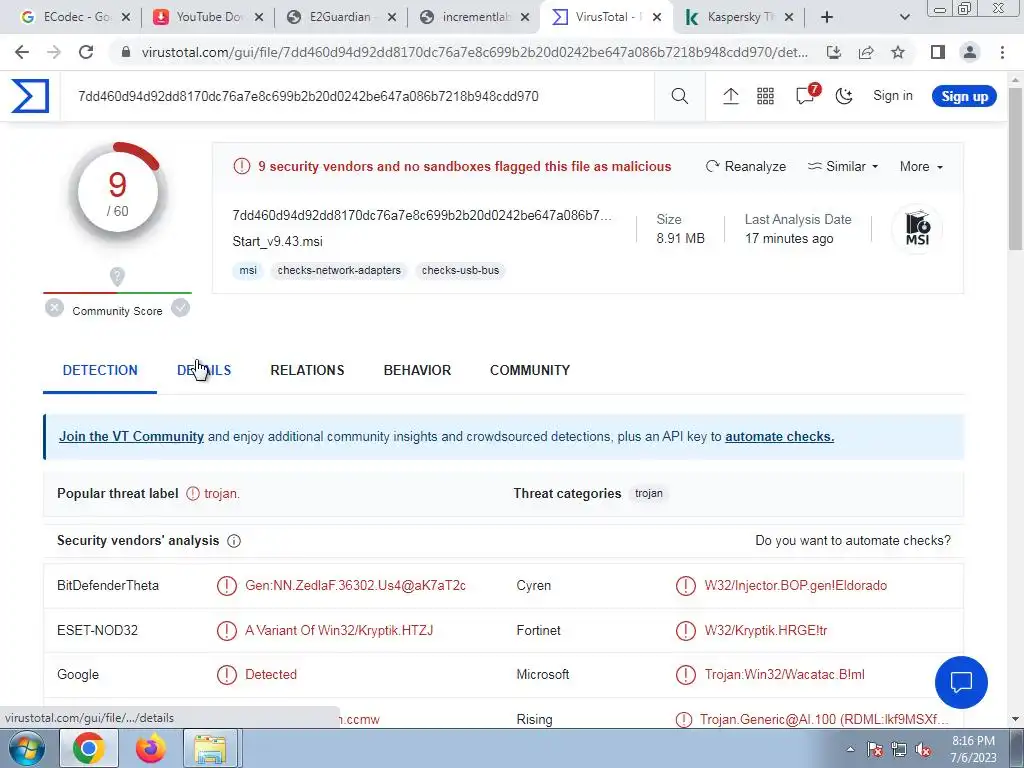The width and height of the screenshot is (1024, 768).
Task: Click the Sign in link
Action: tap(893, 96)
